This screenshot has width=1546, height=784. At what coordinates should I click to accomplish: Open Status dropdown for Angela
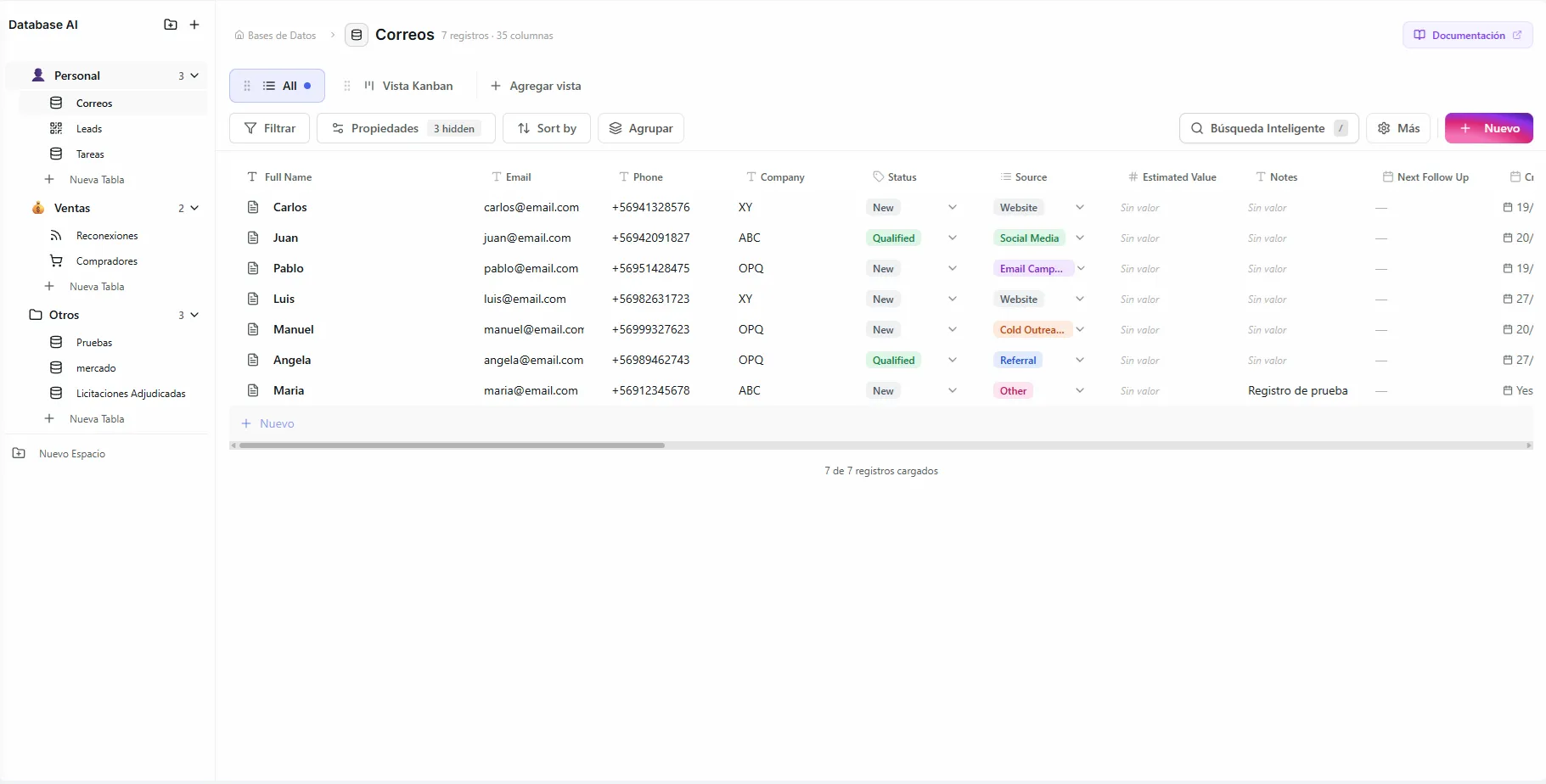point(953,360)
